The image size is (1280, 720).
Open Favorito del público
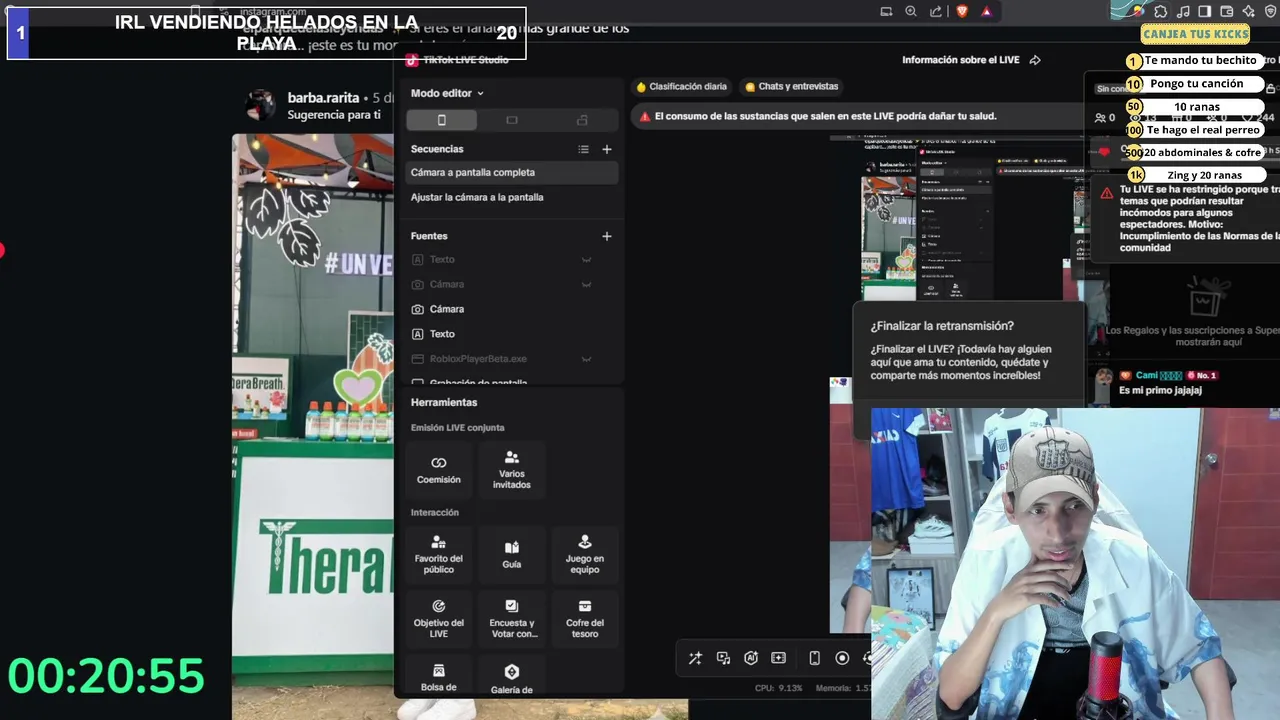pyautogui.click(x=438, y=555)
